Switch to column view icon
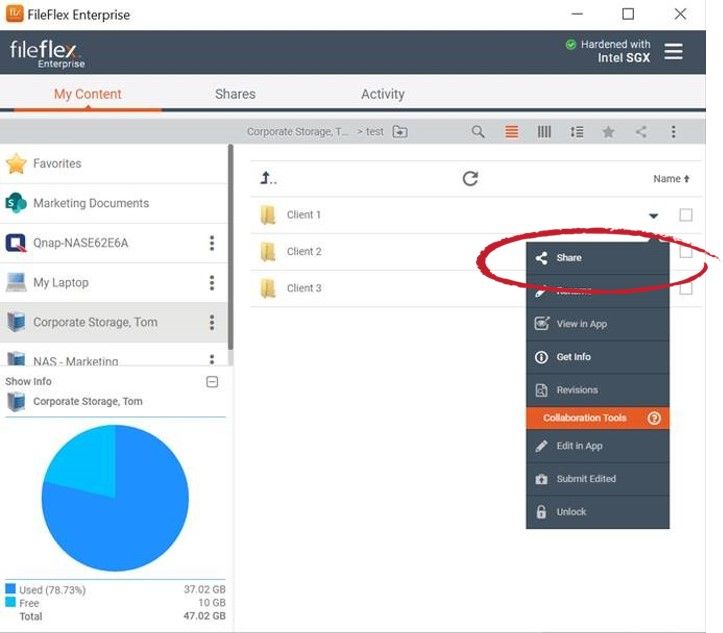 point(544,132)
